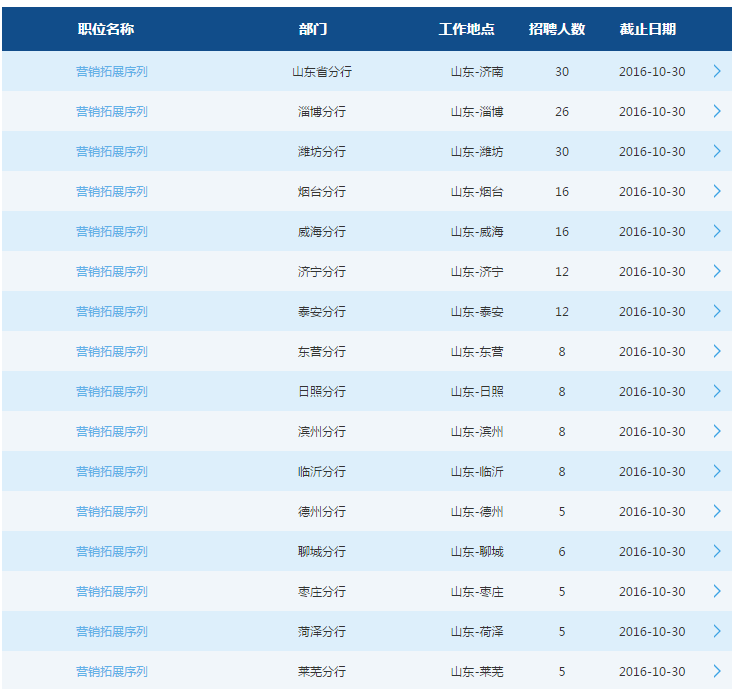This screenshot has width=735, height=689.
Task: Click the 截止日期 column header
Action: coord(647,29)
